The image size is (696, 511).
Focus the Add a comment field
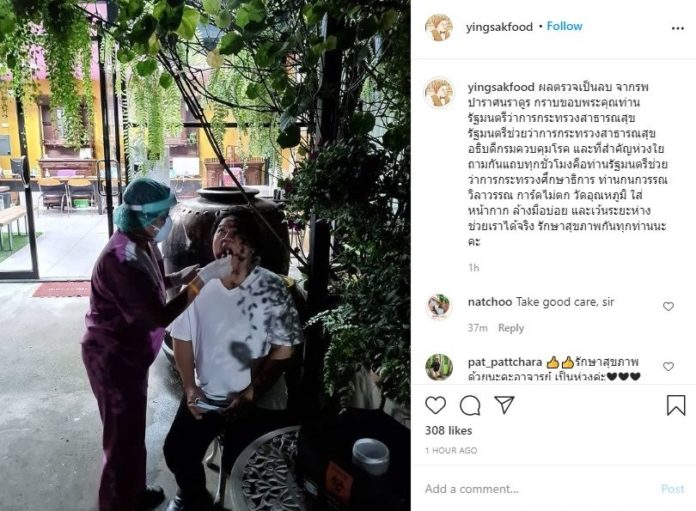pos(539,489)
